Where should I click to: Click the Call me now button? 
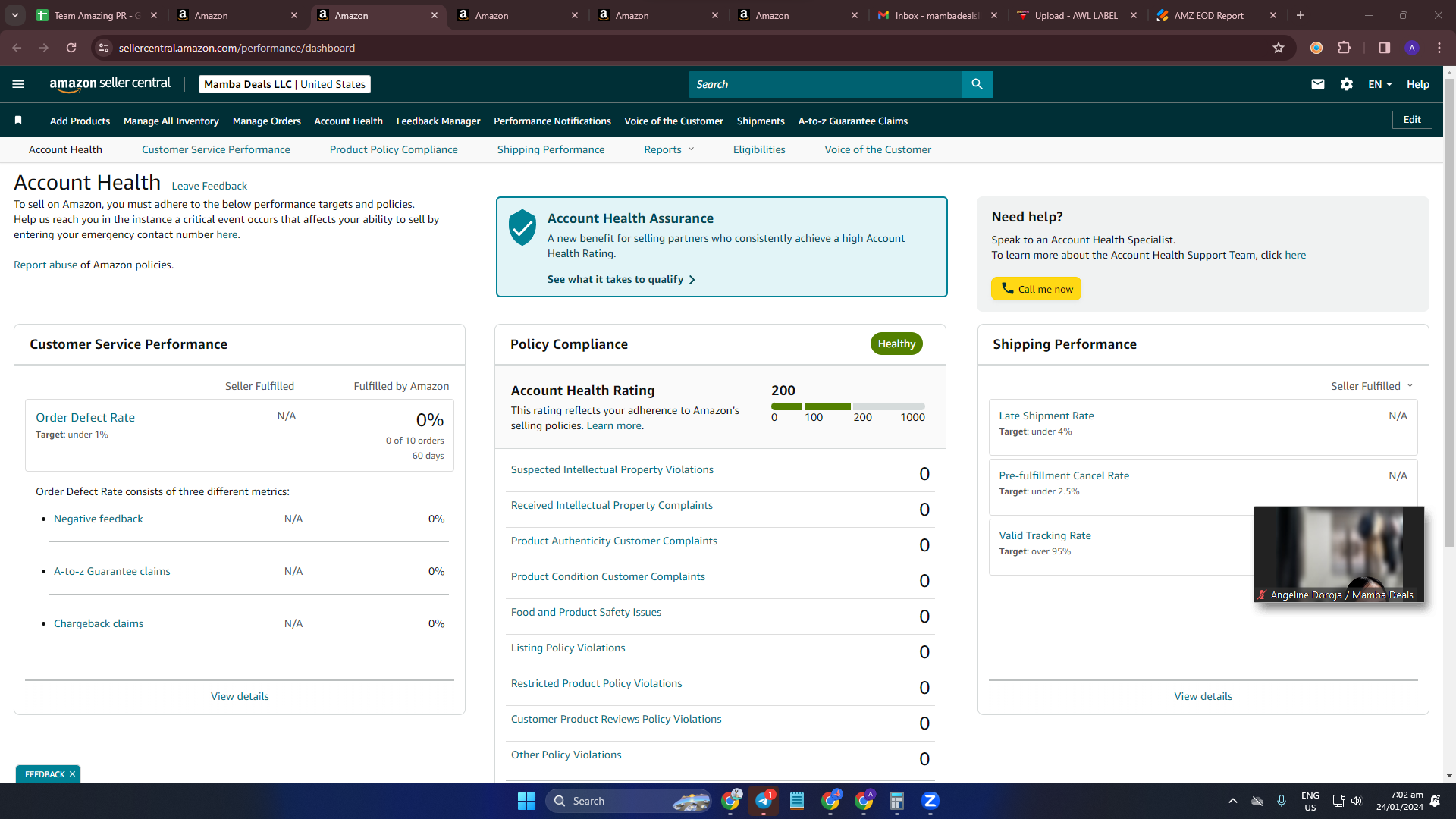coord(1036,289)
